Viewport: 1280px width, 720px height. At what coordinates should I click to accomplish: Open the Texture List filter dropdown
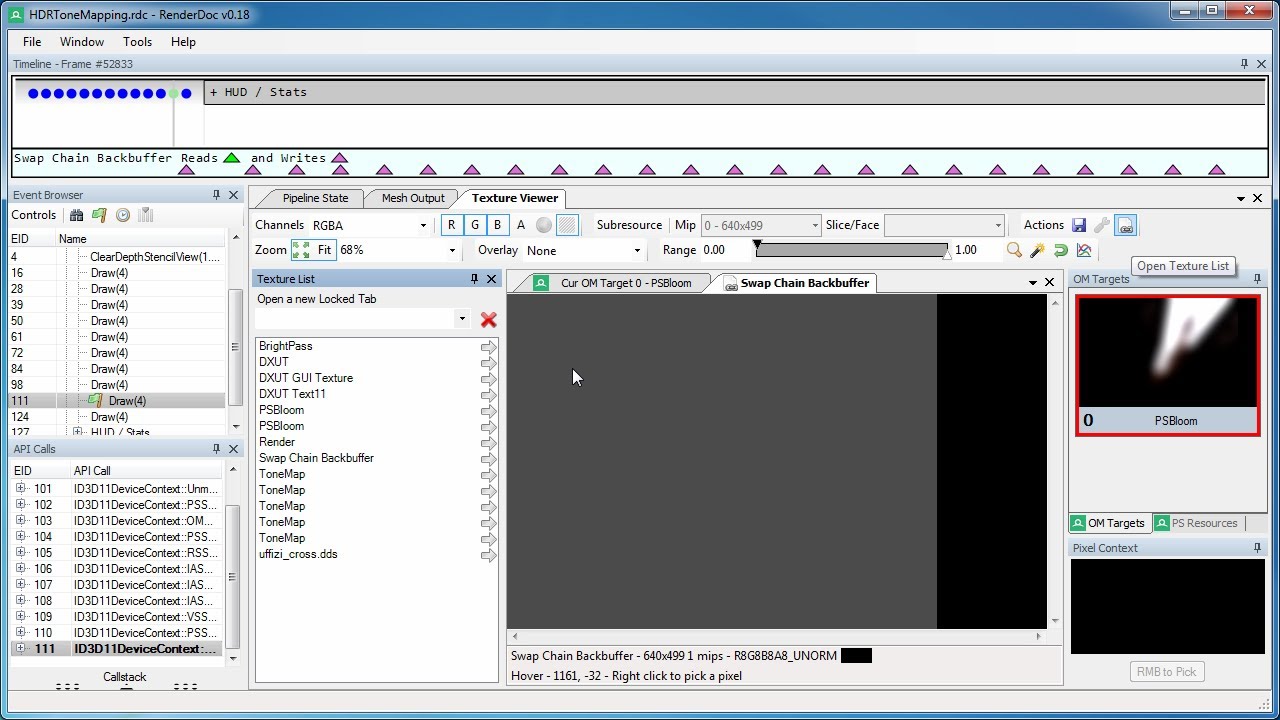(462, 319)
